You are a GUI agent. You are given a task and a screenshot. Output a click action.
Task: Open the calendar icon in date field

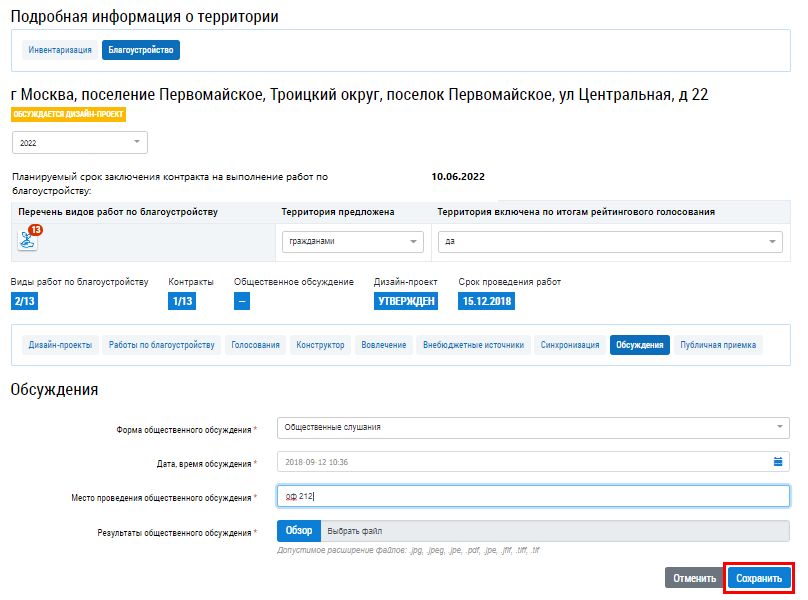click(778, 462)
